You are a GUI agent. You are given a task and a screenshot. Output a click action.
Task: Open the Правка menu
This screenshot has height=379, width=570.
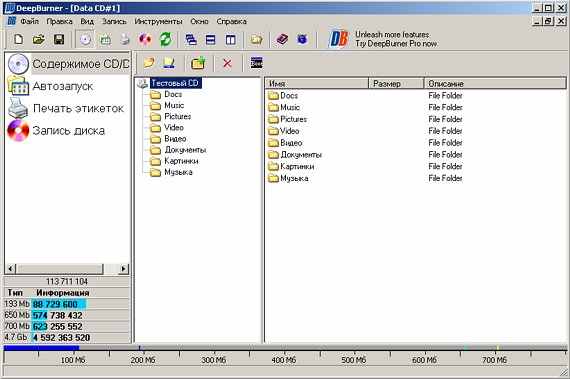coord(59,21)
